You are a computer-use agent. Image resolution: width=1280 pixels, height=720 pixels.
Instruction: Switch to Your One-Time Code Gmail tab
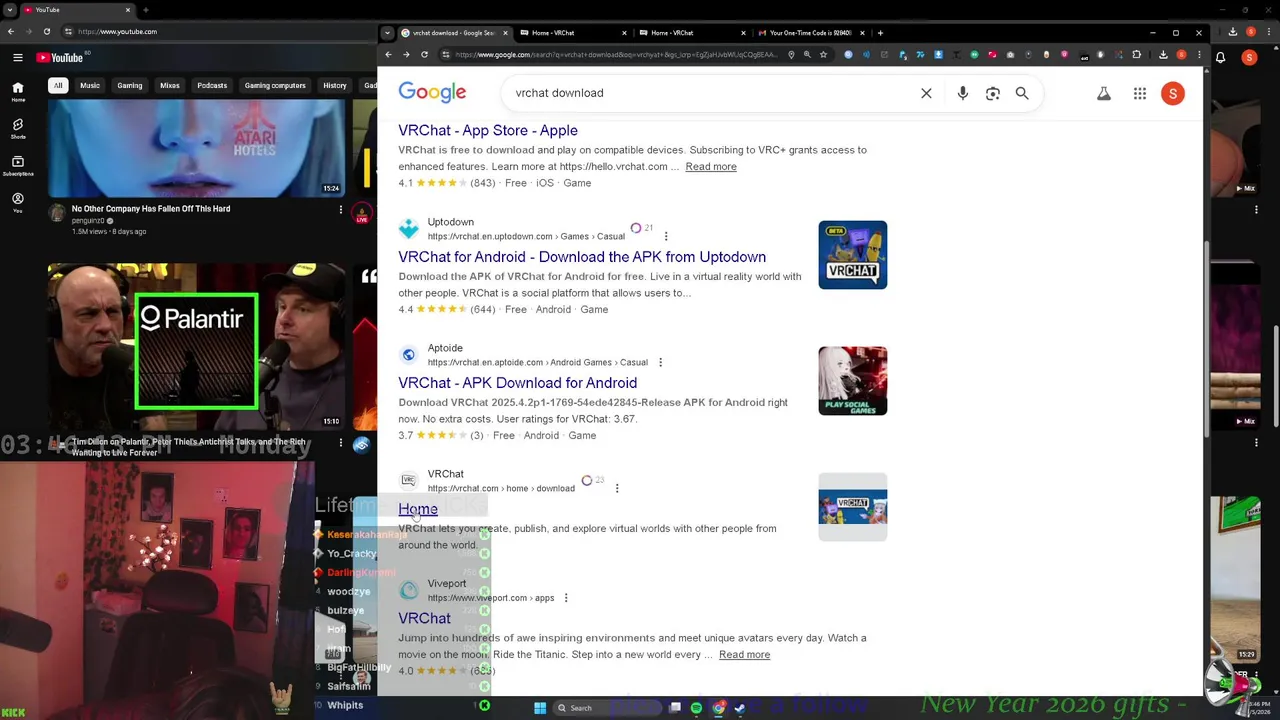(x=812, y=33)
